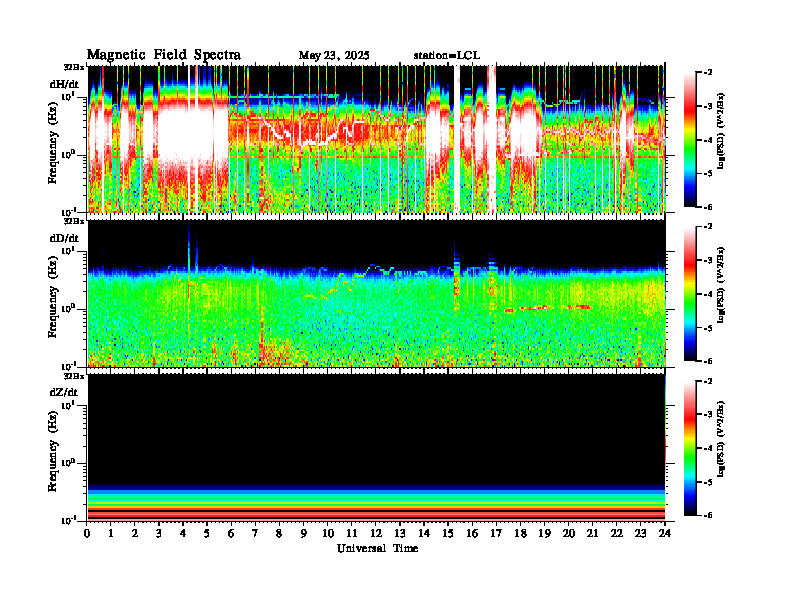Click the log(PSD) label of dH/dt color bar
The width and height of the screenshot is (792, 612).
(721, 131)
